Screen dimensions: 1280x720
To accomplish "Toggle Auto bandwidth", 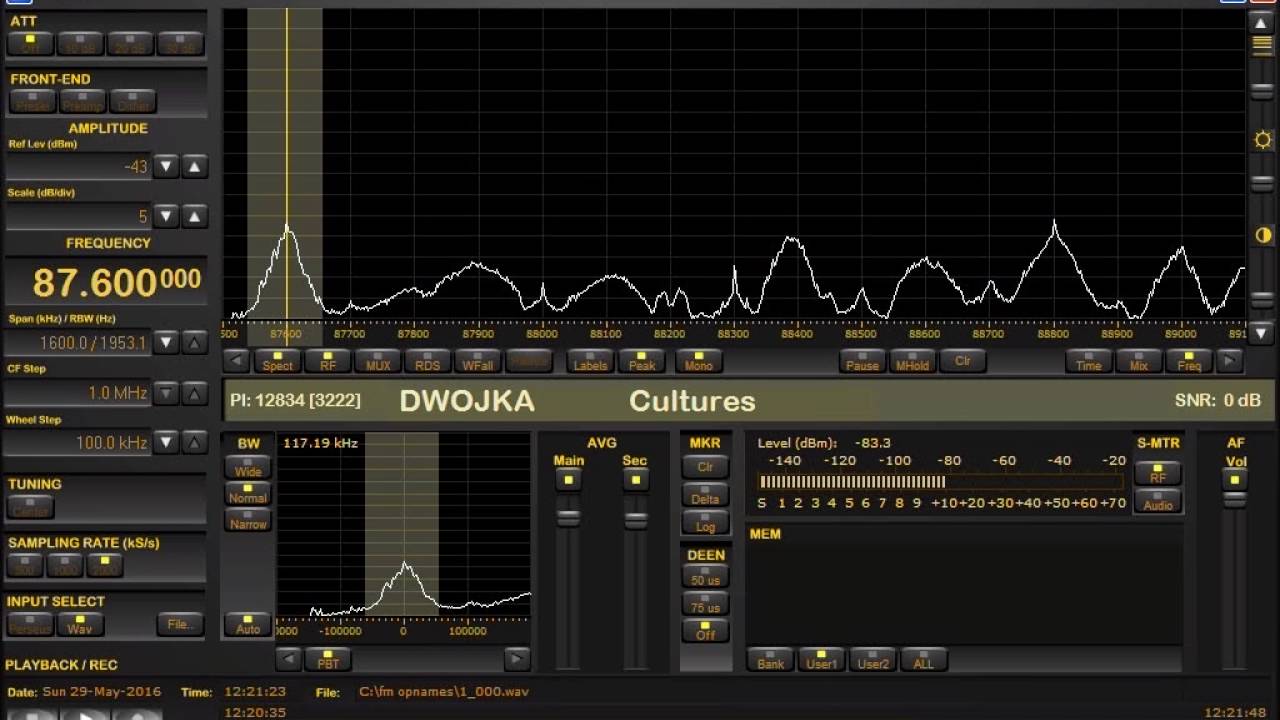I will [x=248, y=624].
